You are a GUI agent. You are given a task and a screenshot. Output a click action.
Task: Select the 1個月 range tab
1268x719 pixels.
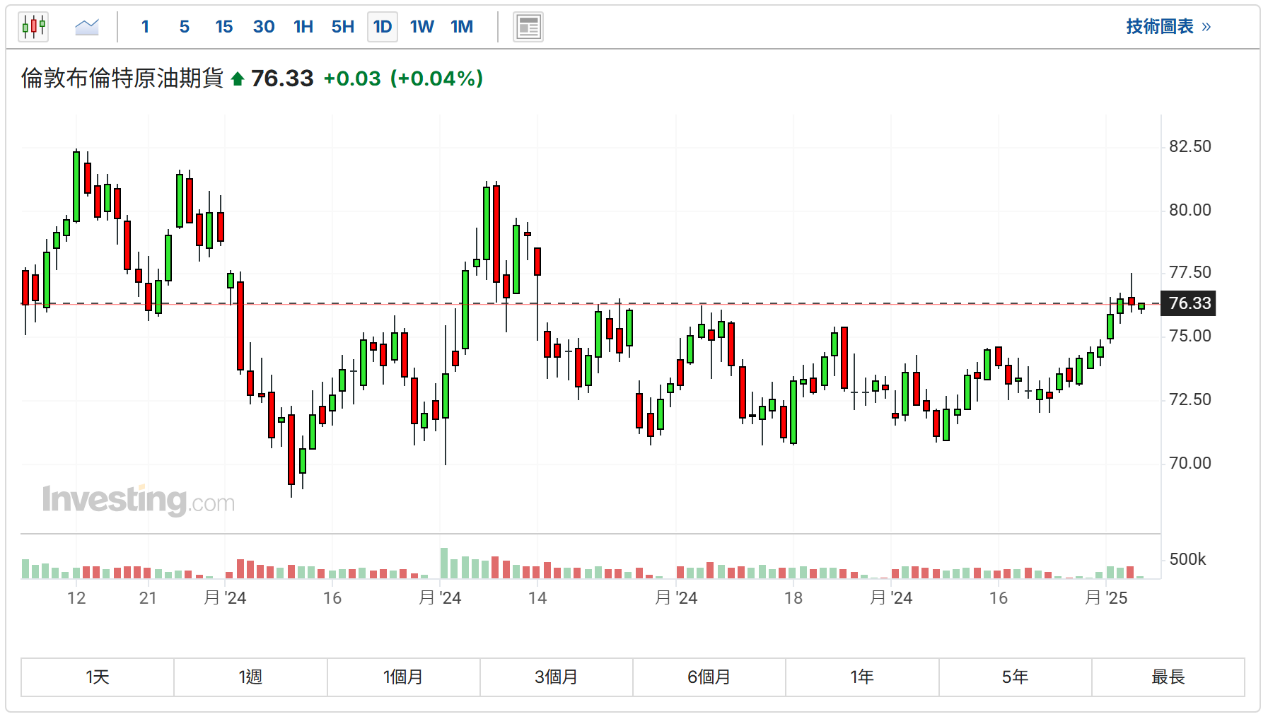click(403, 677)
